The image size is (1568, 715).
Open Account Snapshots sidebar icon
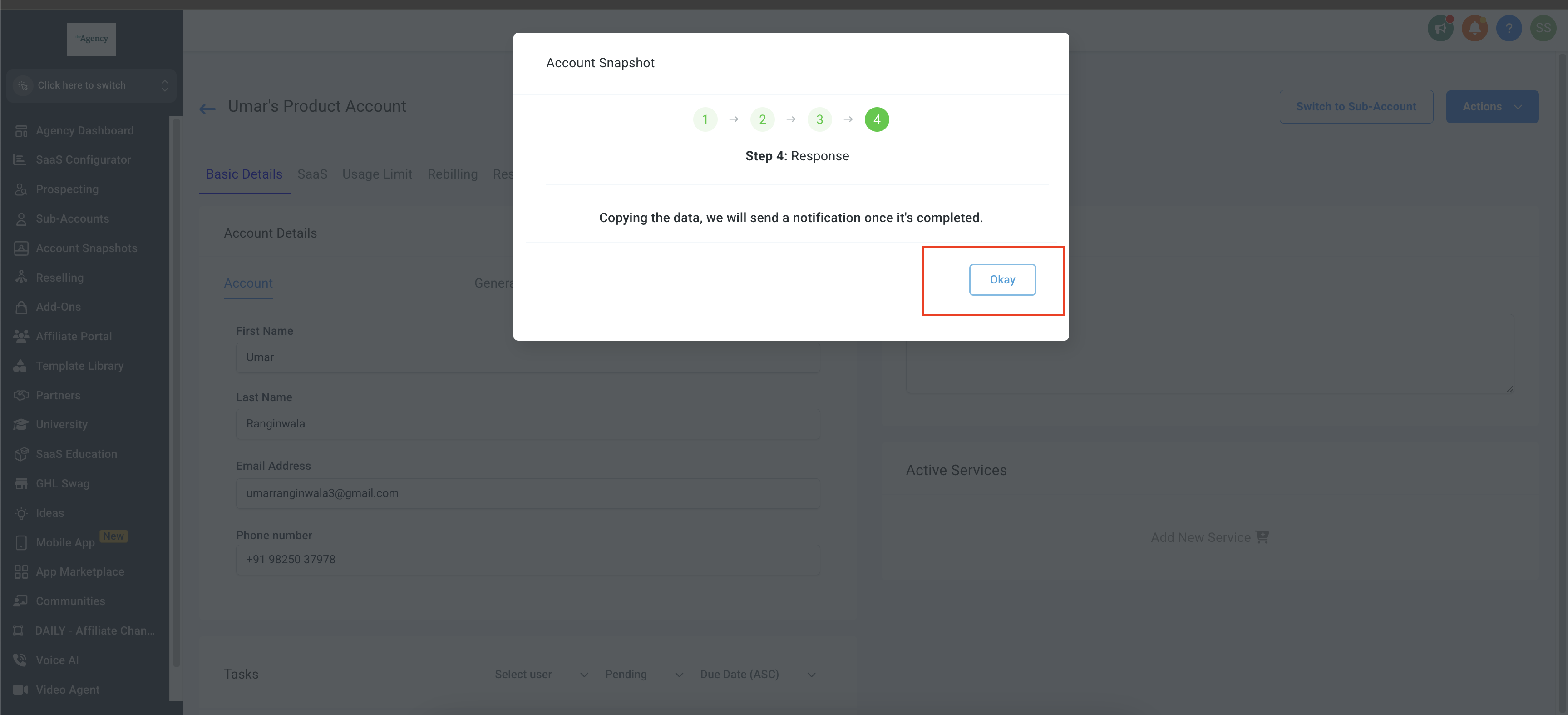(x=21, y=248)
